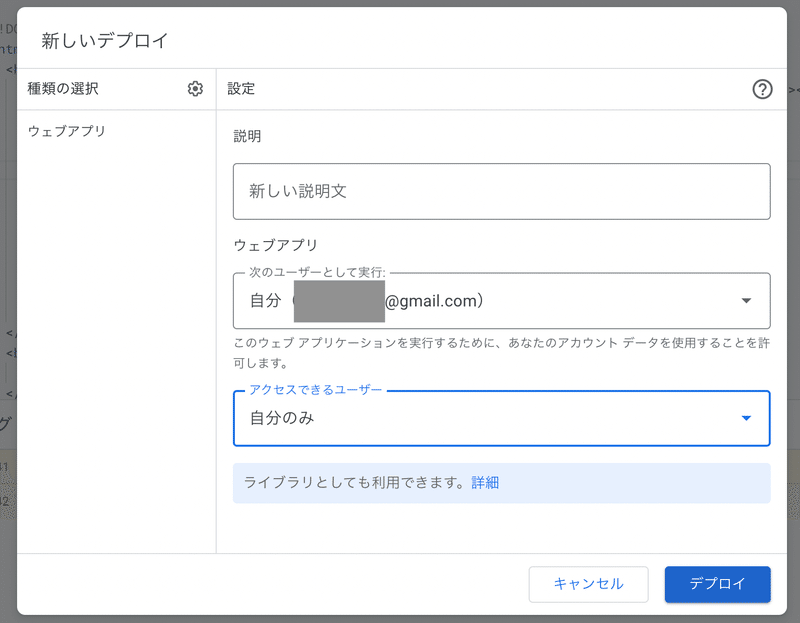Click the ウェブアプリ heading in the settings pane
Viewport: 800px width, 623px height.
275,245
